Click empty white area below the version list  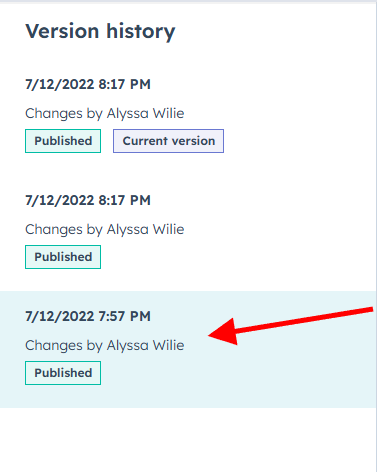(188, 440)
